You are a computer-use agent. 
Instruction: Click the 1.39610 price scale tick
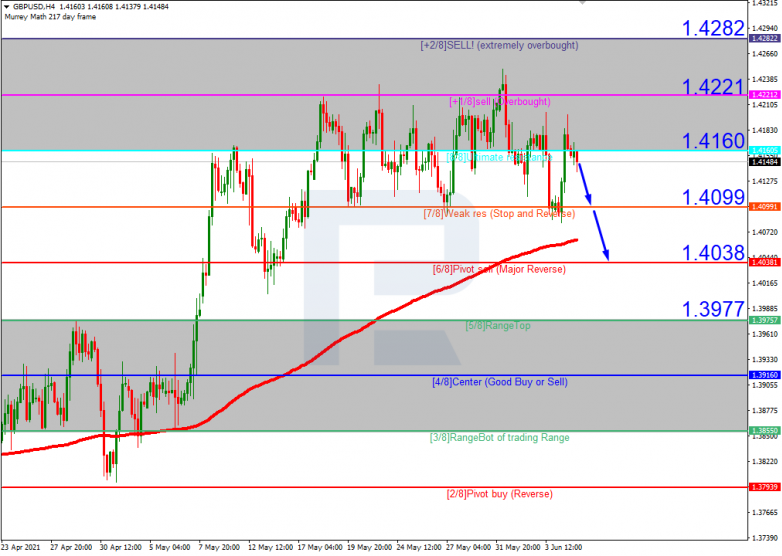coord(766,334)
